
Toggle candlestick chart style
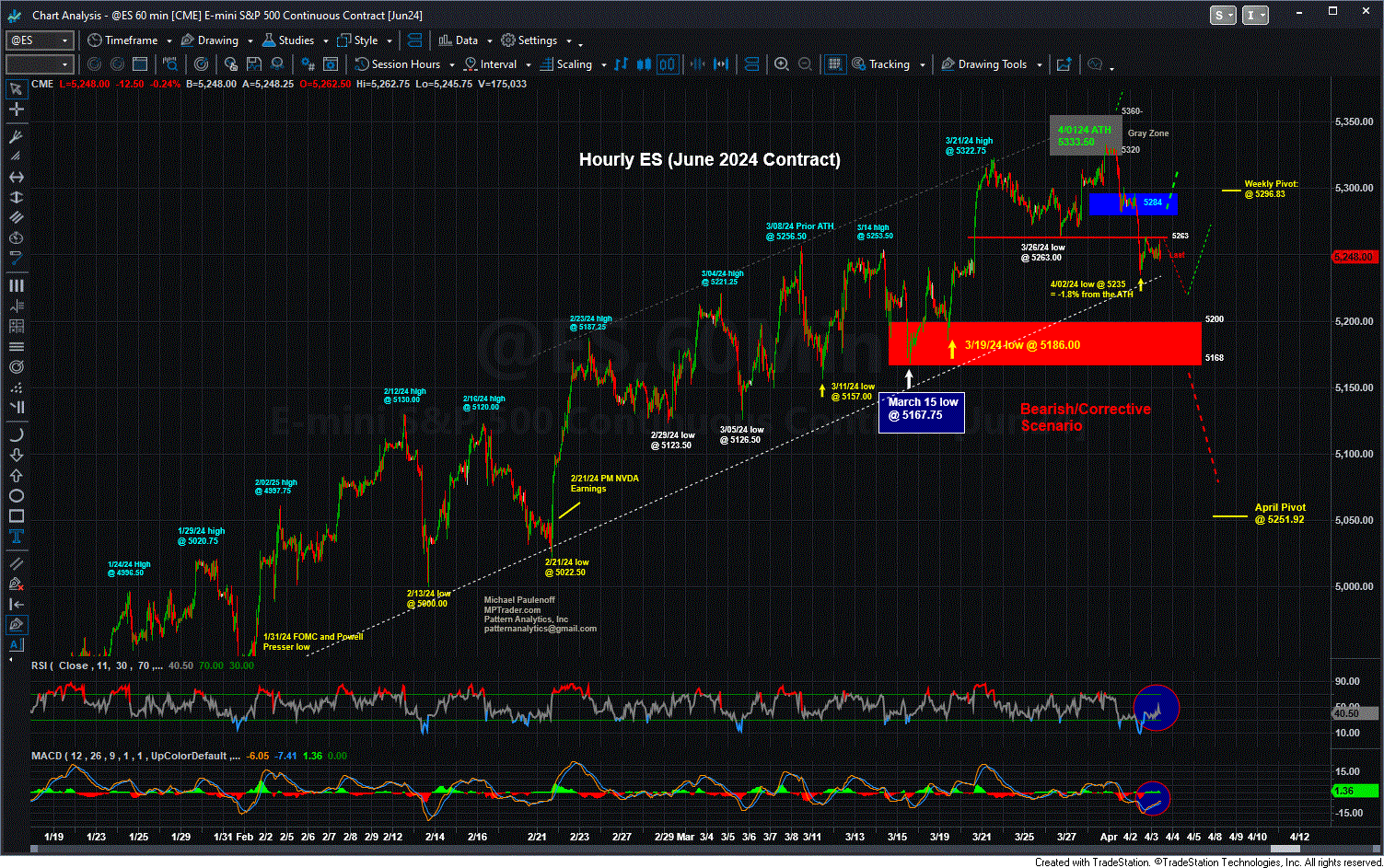644,64
